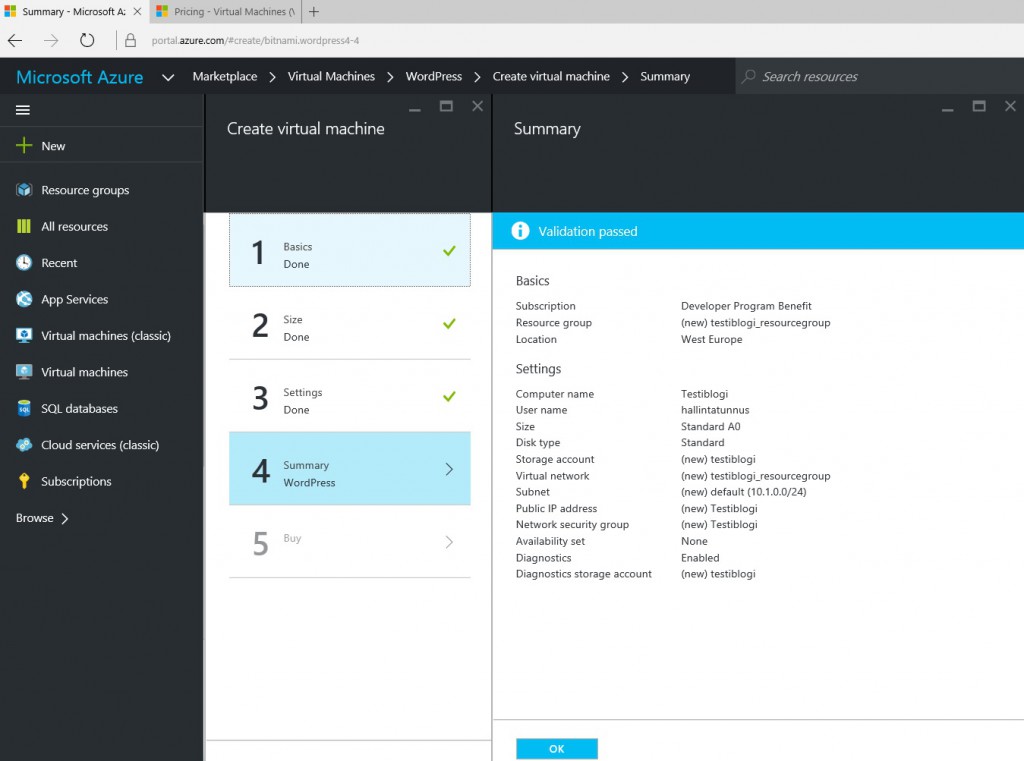This screenshot has width=1024, height=761.
Task: Click 'Enabled' diagnostics value
Action: coord(700,558)
